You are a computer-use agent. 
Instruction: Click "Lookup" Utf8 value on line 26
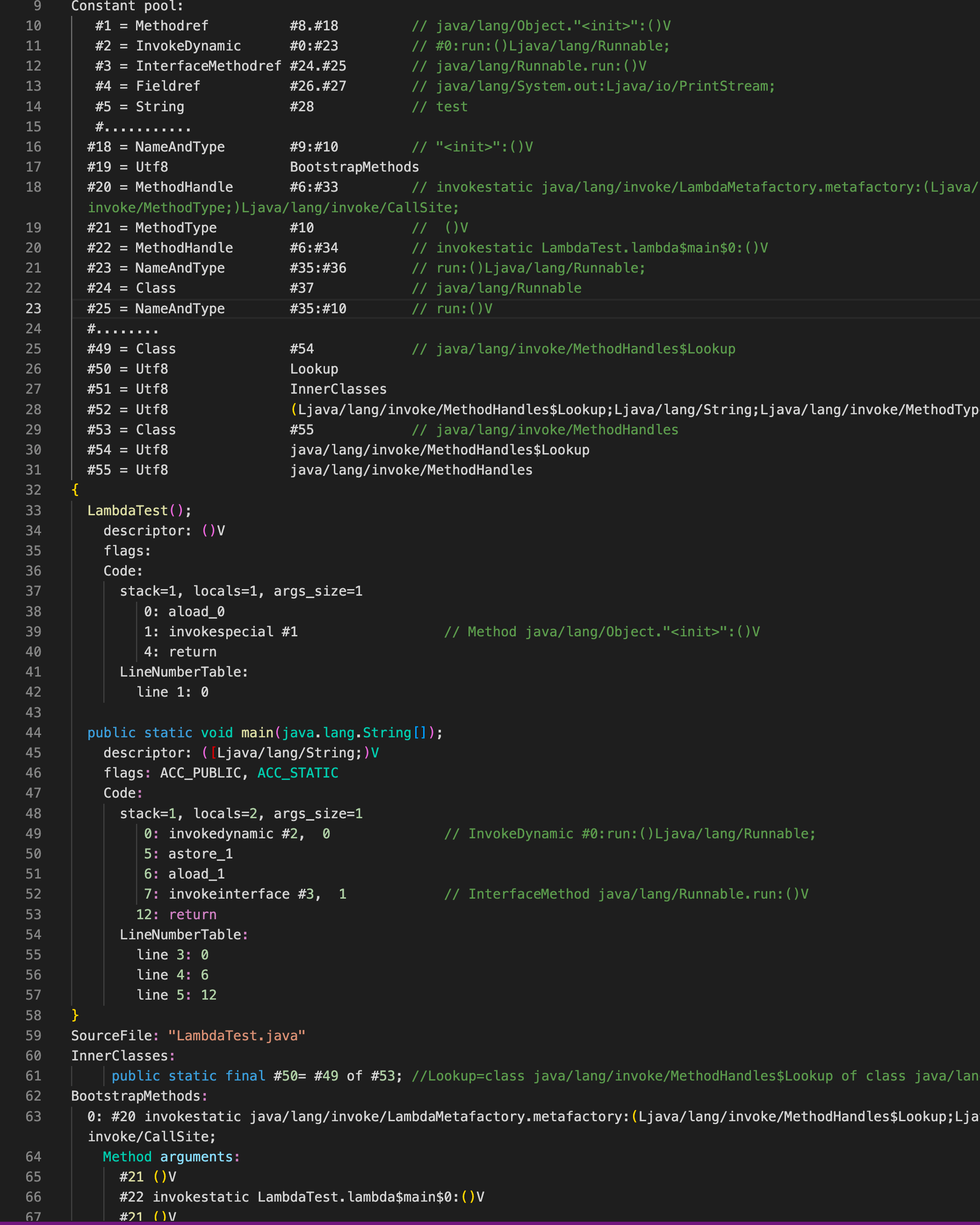314,369
